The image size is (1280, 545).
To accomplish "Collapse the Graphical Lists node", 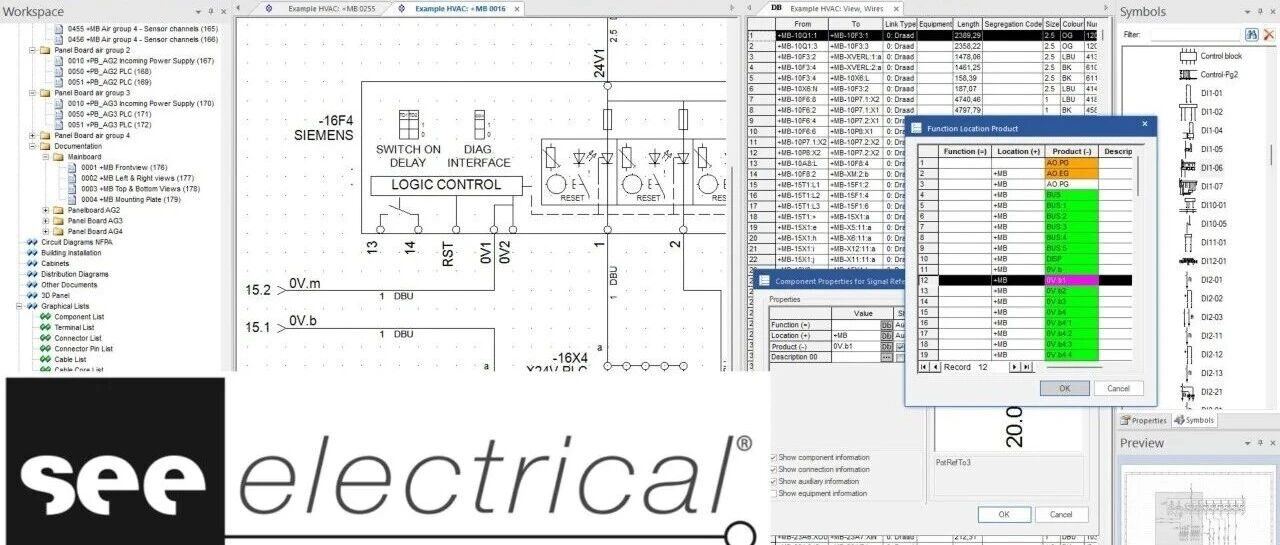I will pyautogui.click(x=19, y=306).
